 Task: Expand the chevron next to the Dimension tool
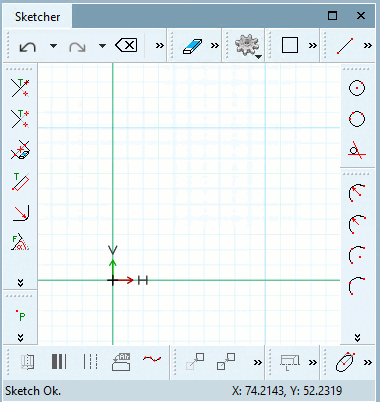tap(313, 362)
